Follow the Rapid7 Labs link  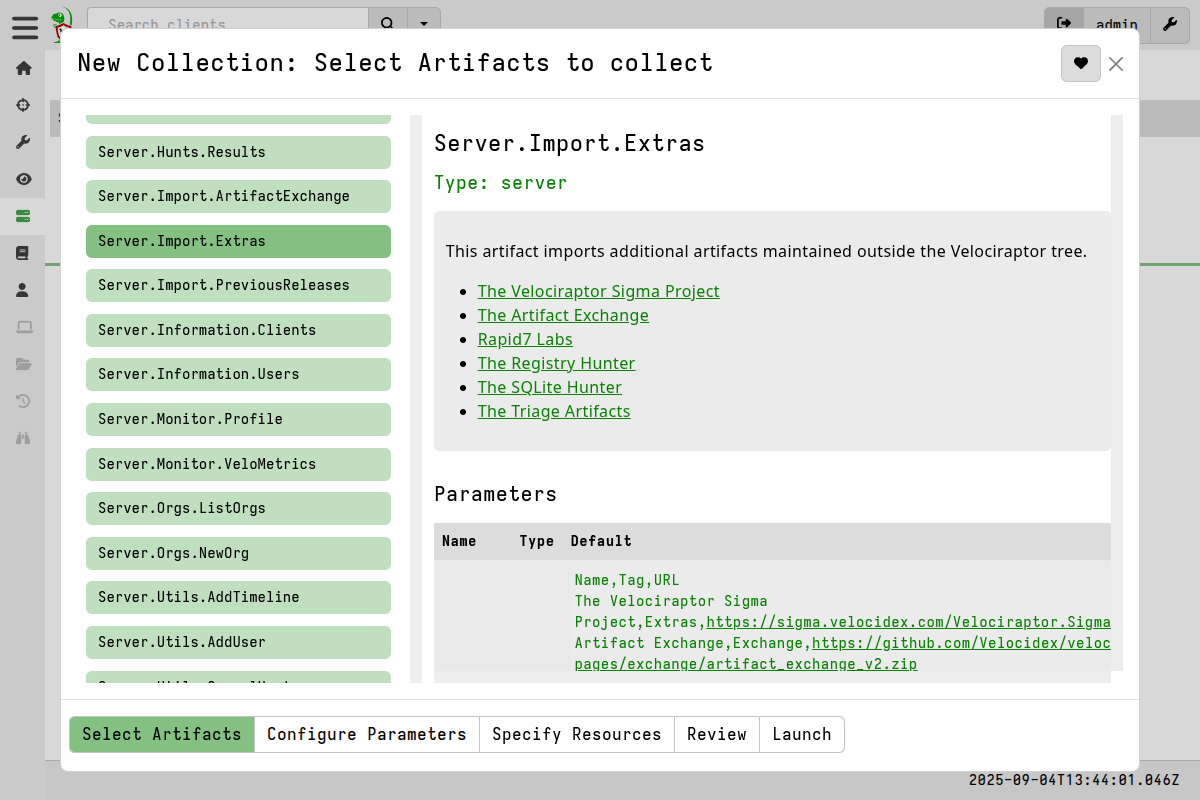pos(525,339)
